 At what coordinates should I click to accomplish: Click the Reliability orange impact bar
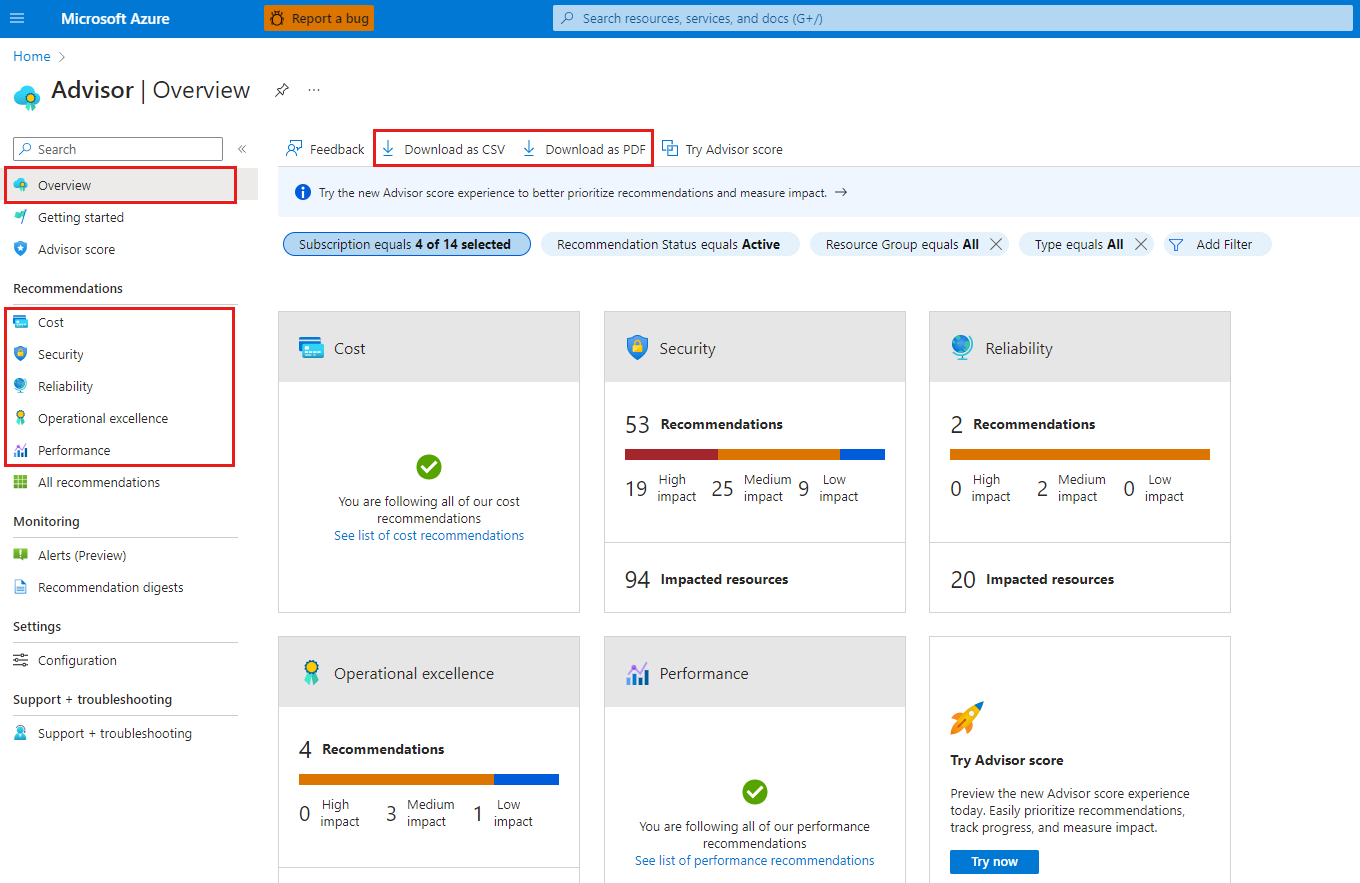(x=1080, y=454)
